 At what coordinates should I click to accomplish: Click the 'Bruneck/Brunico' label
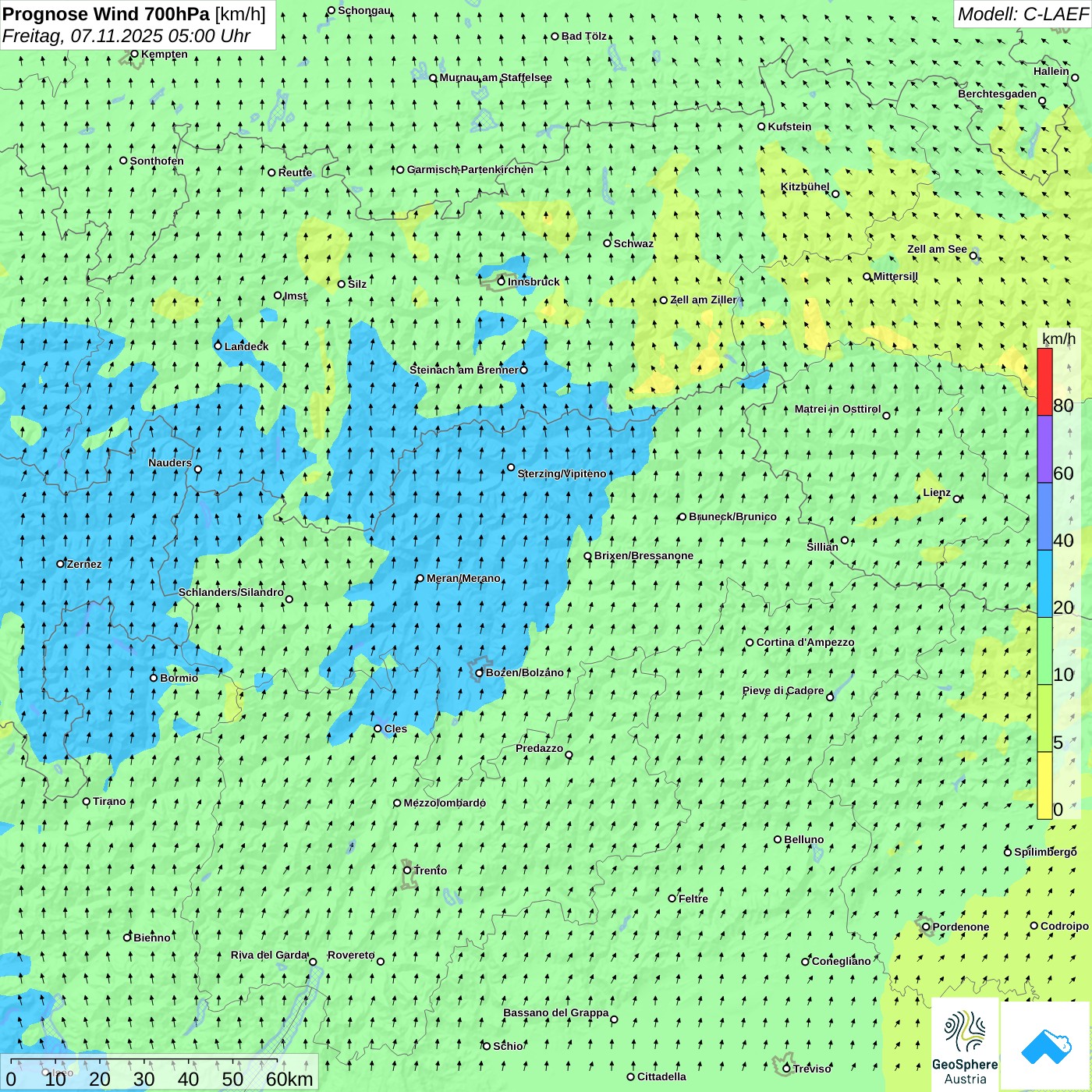coord(733,516)
